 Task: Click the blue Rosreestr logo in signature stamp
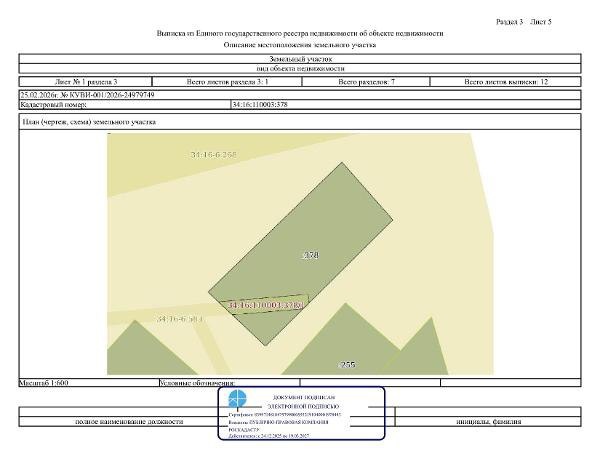(x=238, y=399)
